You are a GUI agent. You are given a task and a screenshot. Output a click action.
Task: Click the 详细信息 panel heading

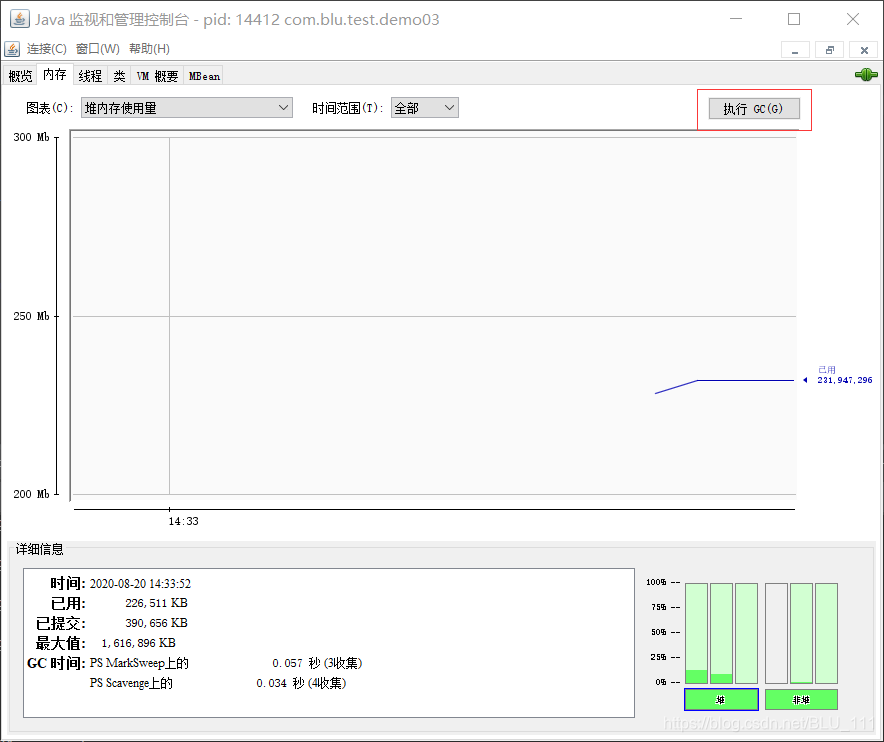point(39,549)
